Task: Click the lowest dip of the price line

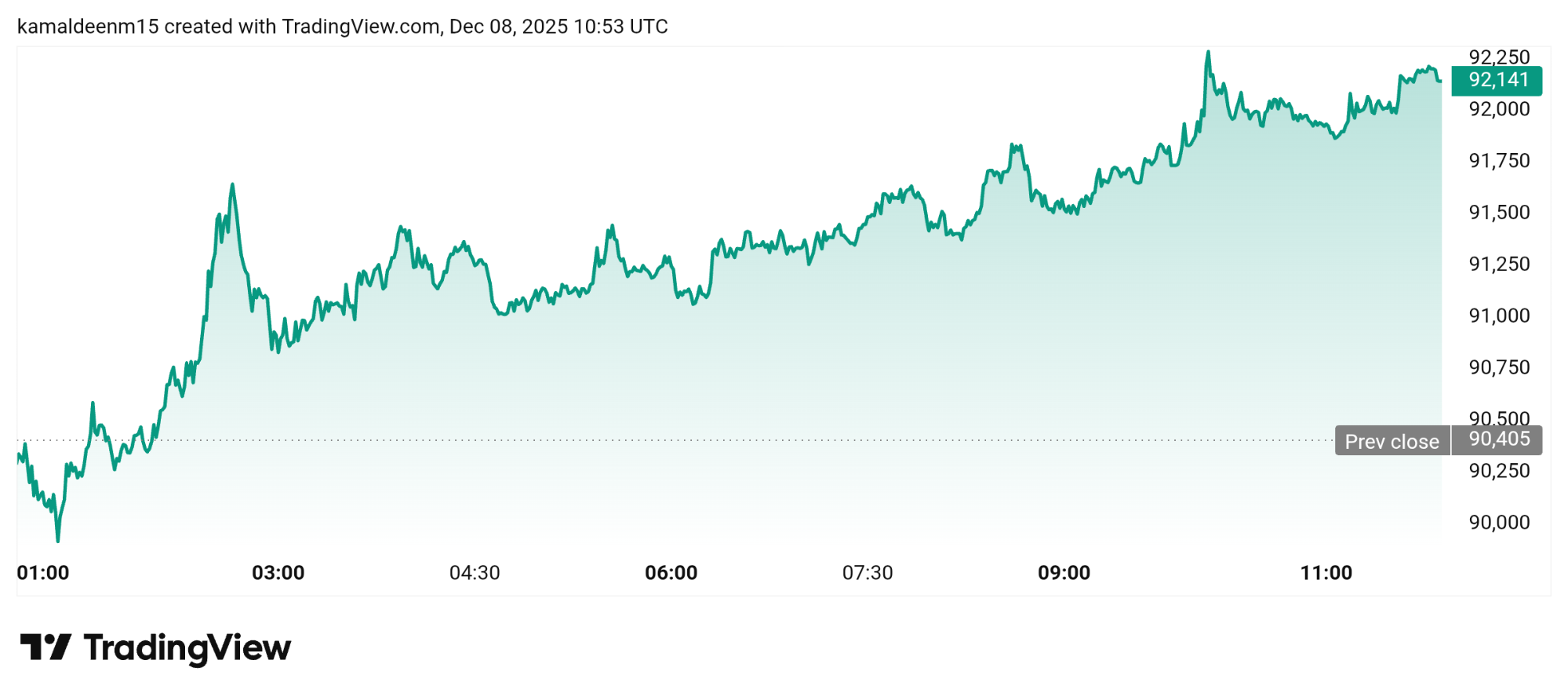Action: (x=57, y=541)
